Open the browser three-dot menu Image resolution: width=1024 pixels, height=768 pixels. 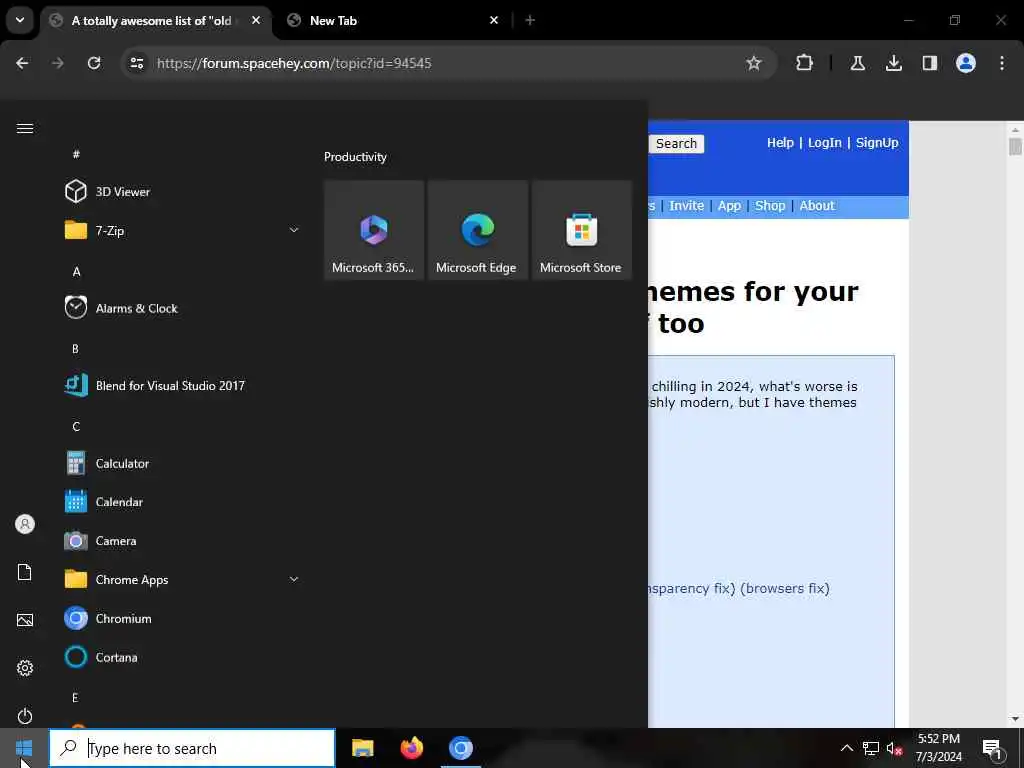[x=1002, y=63]
